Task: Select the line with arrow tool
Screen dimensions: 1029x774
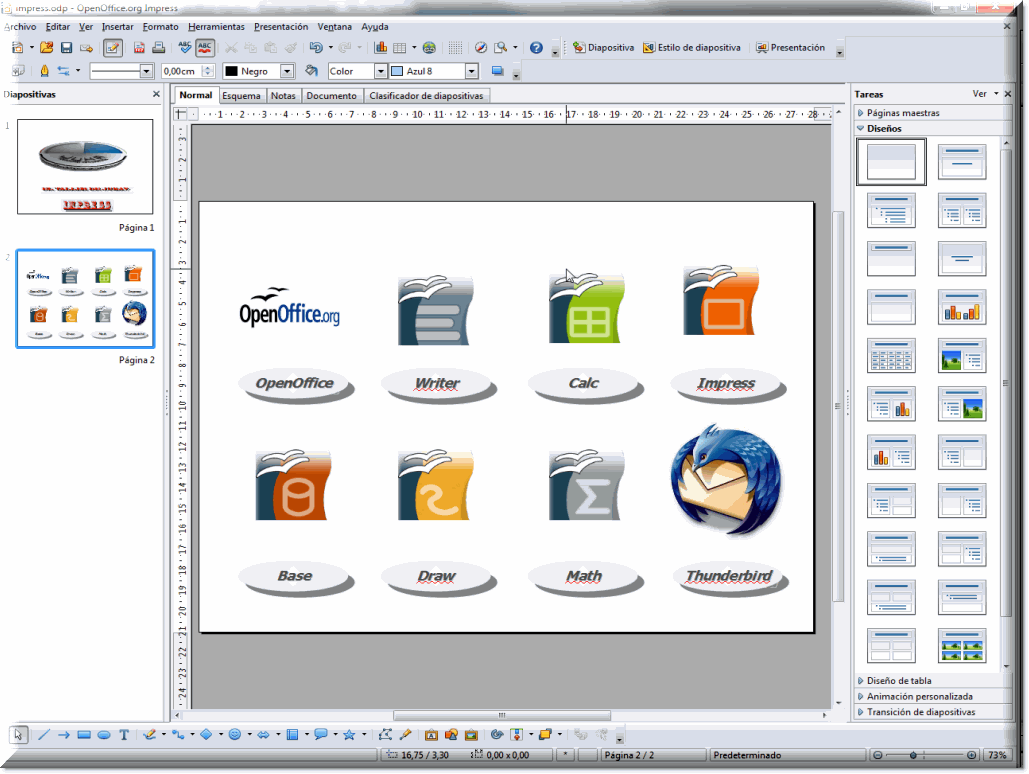Action: (x=64, y=735)
